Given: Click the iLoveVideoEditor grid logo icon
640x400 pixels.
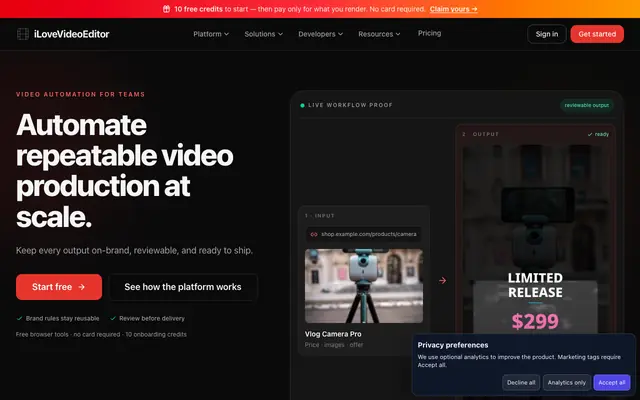Looking at the screenshot, I should click(x=23, y=34).
